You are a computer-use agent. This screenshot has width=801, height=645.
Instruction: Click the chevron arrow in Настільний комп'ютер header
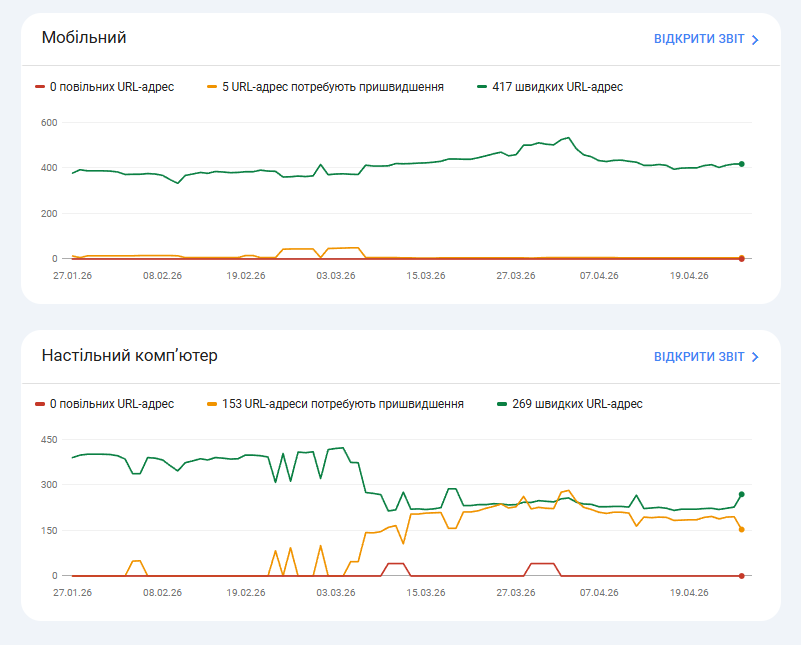[756, 357]
